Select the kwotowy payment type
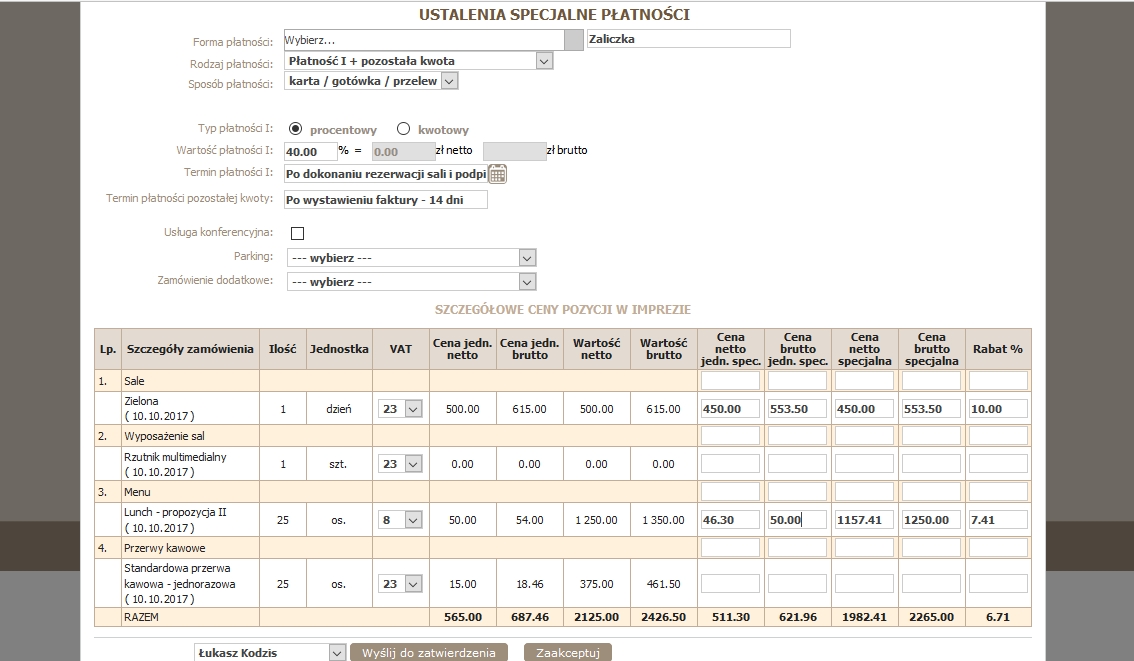Screen dimensions: 1134x661 point(404,129)
